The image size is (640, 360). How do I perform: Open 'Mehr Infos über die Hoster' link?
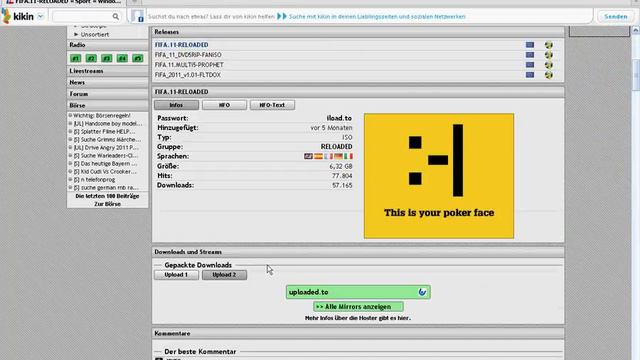(358, 318)
